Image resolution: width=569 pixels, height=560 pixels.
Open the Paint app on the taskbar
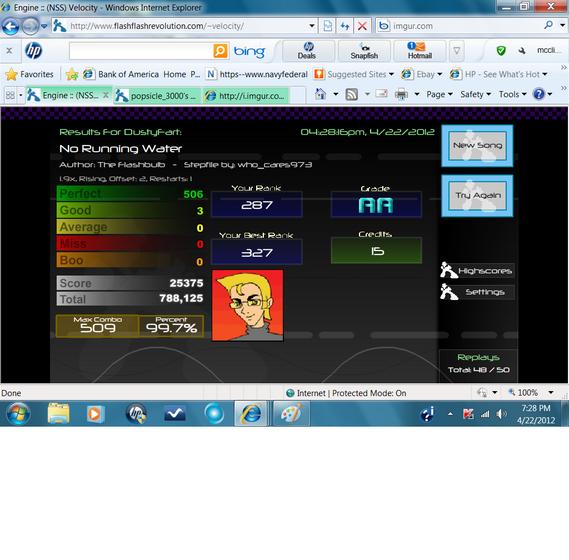(x=291, y=413)
